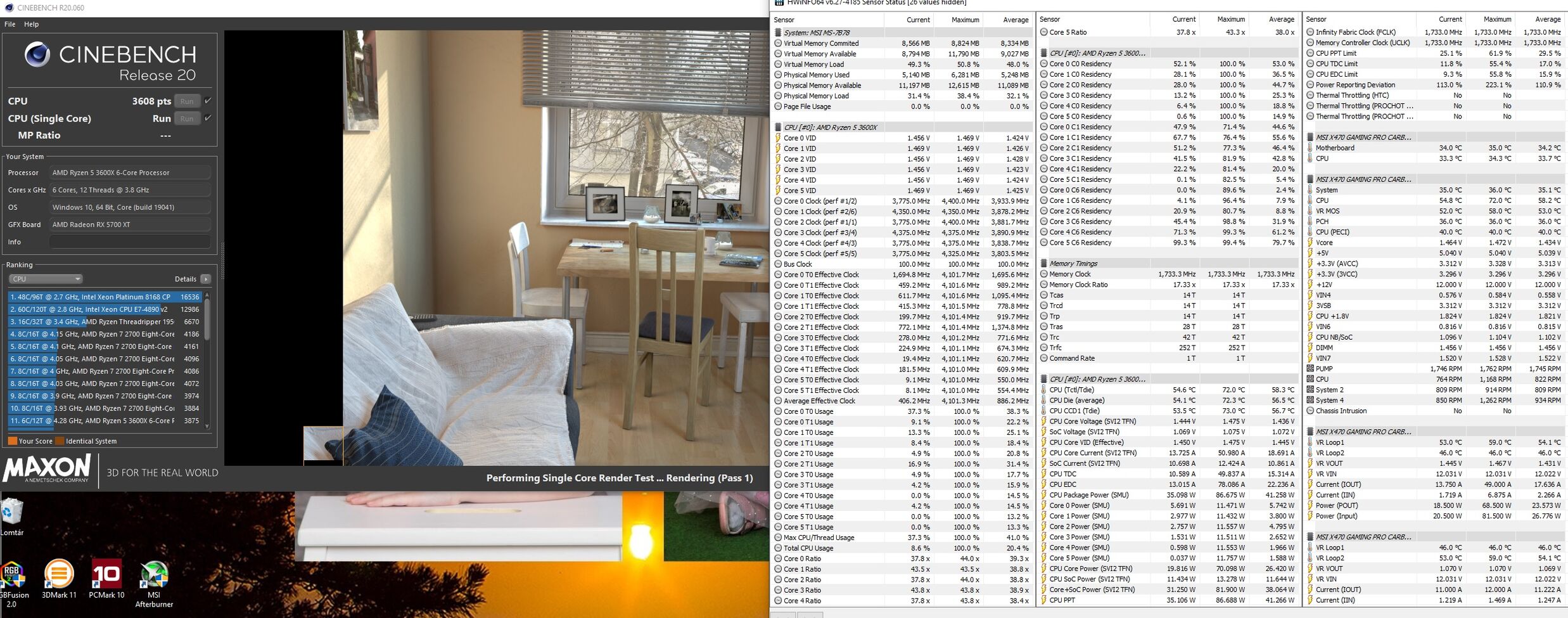Click the icon beside Infinity Fabric Clock (FCLK)
The width and height of the screenshot is (1568, 618).
[1310, 32]
